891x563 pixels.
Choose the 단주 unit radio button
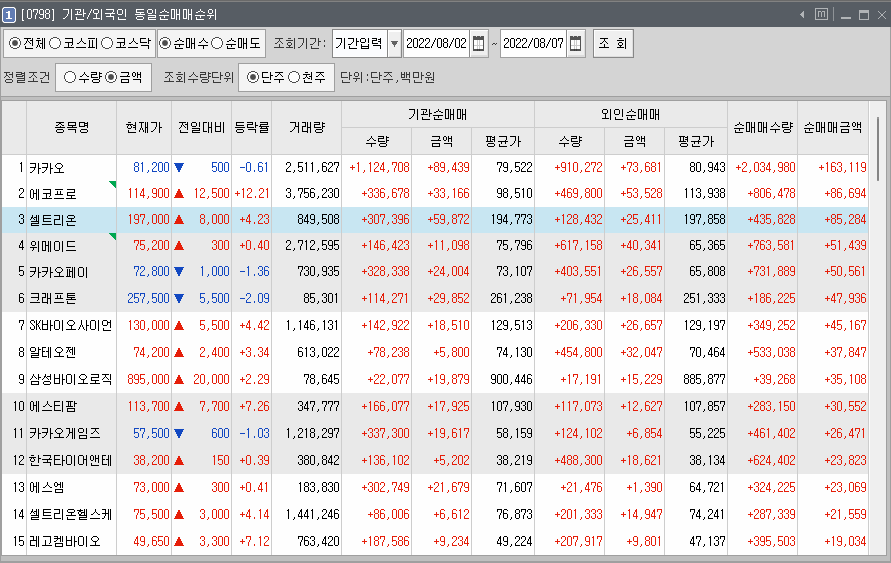click(x=253, y=77)
